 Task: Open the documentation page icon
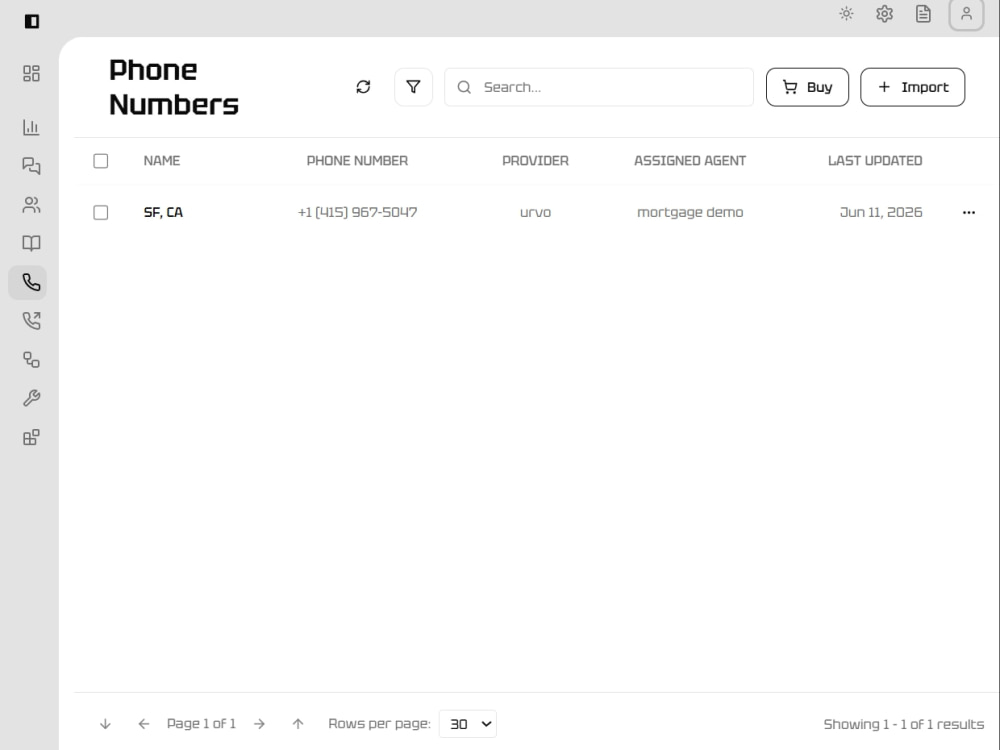[923, 14]
